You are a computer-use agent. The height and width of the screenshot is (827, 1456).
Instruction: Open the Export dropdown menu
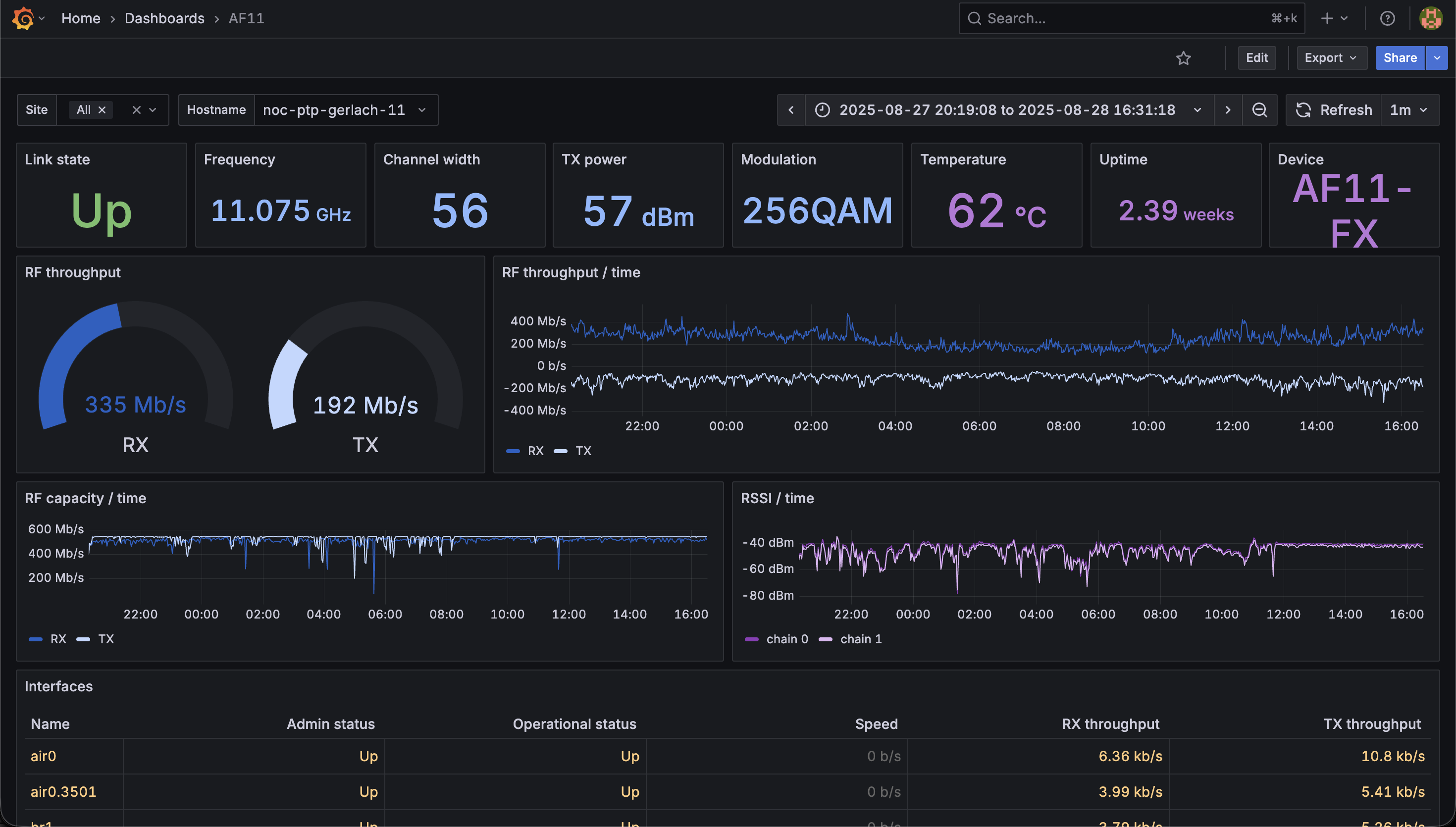(1331, 58)
